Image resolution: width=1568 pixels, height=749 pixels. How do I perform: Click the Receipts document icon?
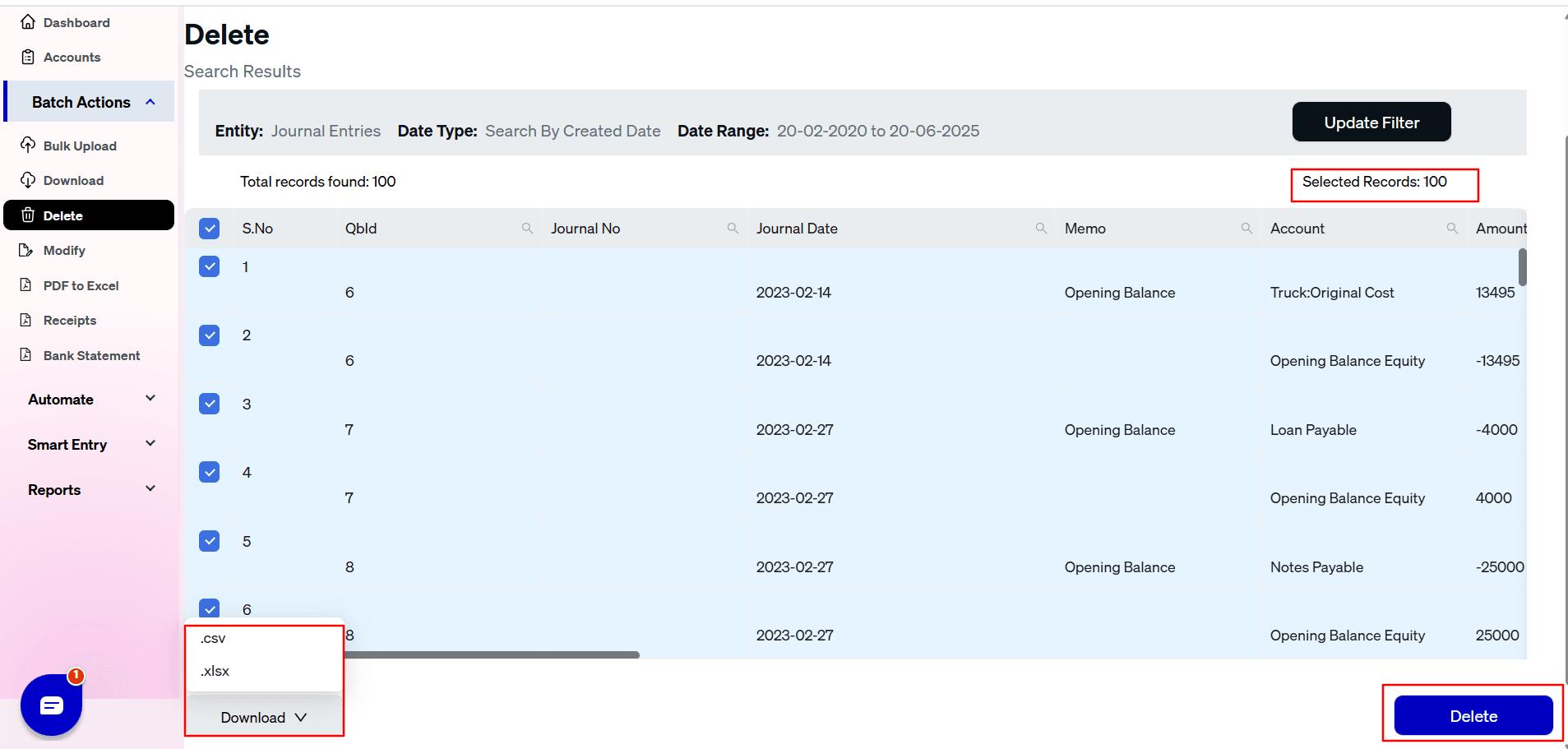26,320
